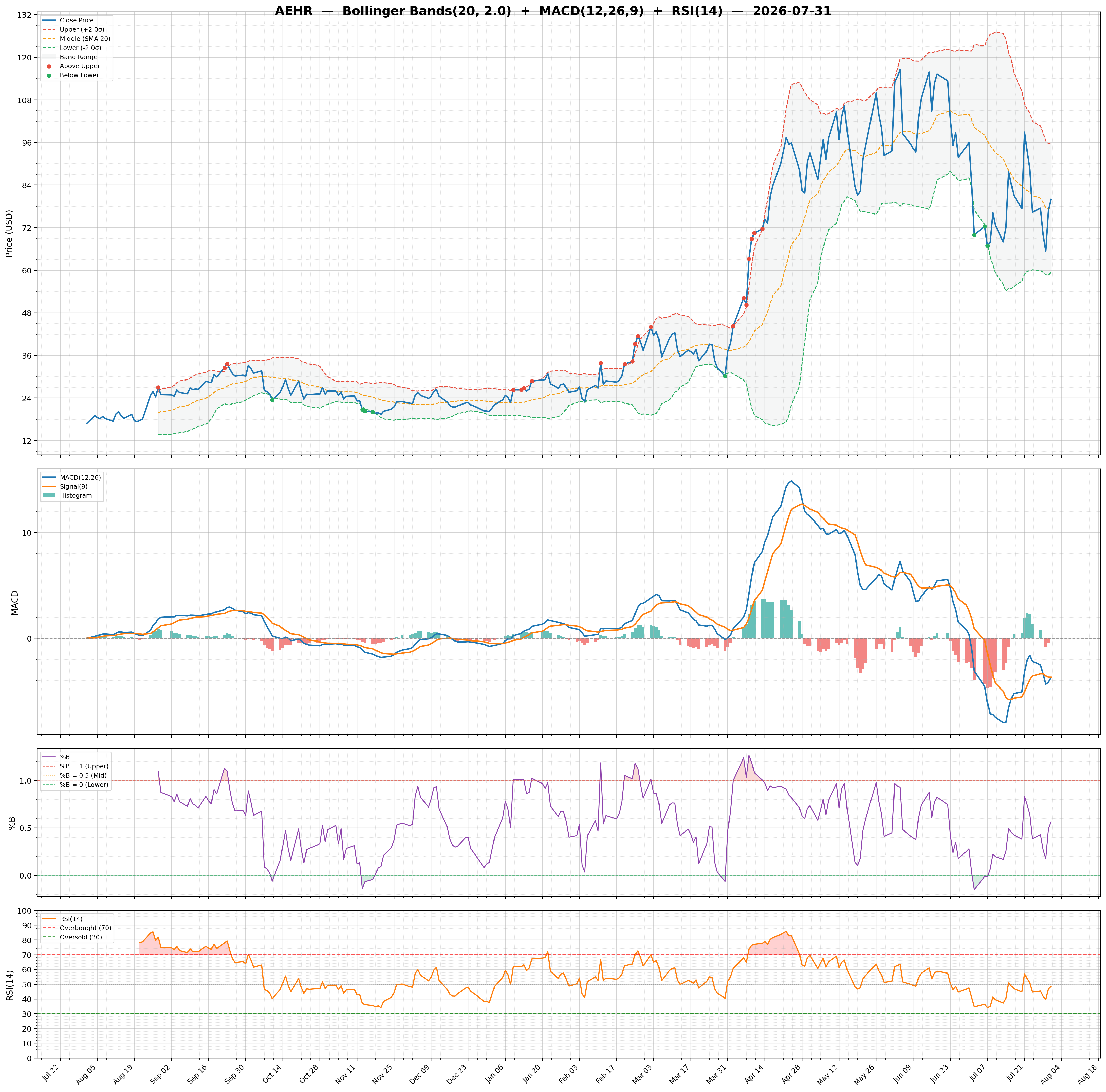Click the '20' tick on the RSI axis

(26, 1029)
